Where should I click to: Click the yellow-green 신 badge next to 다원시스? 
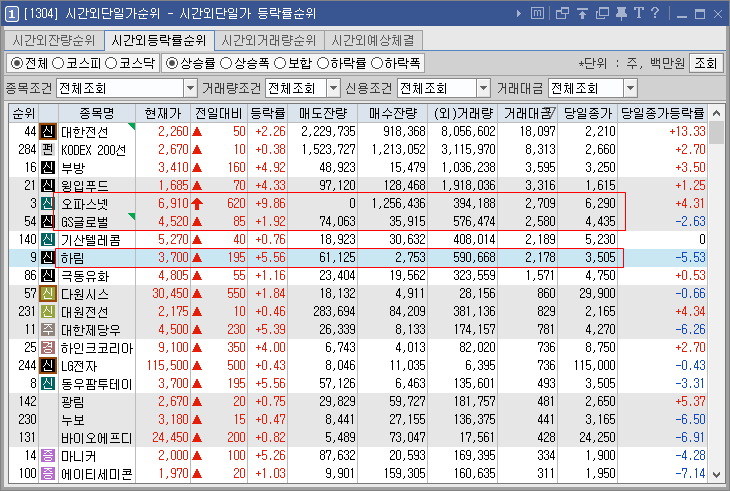pos(48,294)
